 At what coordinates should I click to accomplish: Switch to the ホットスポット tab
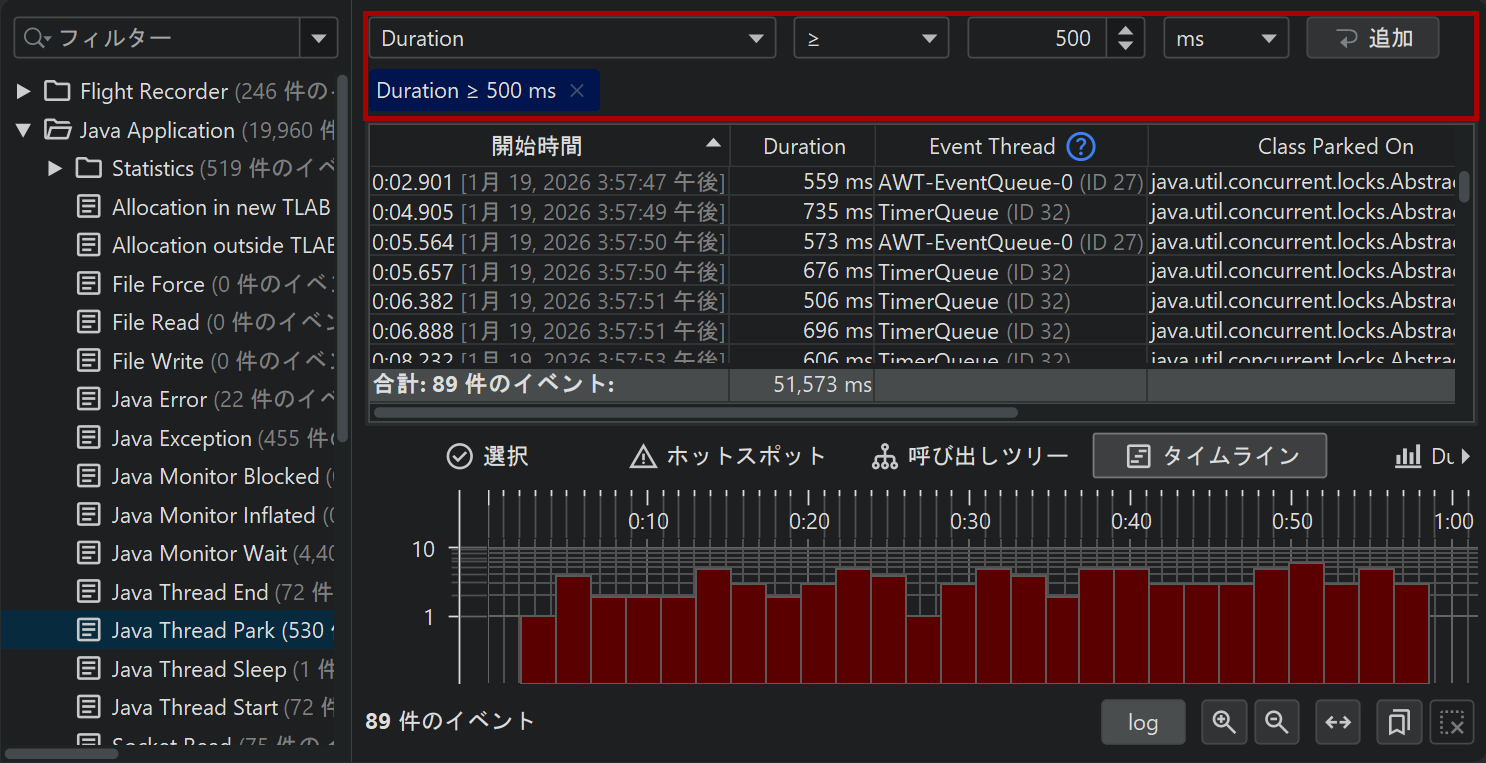(x=728, y=457)
